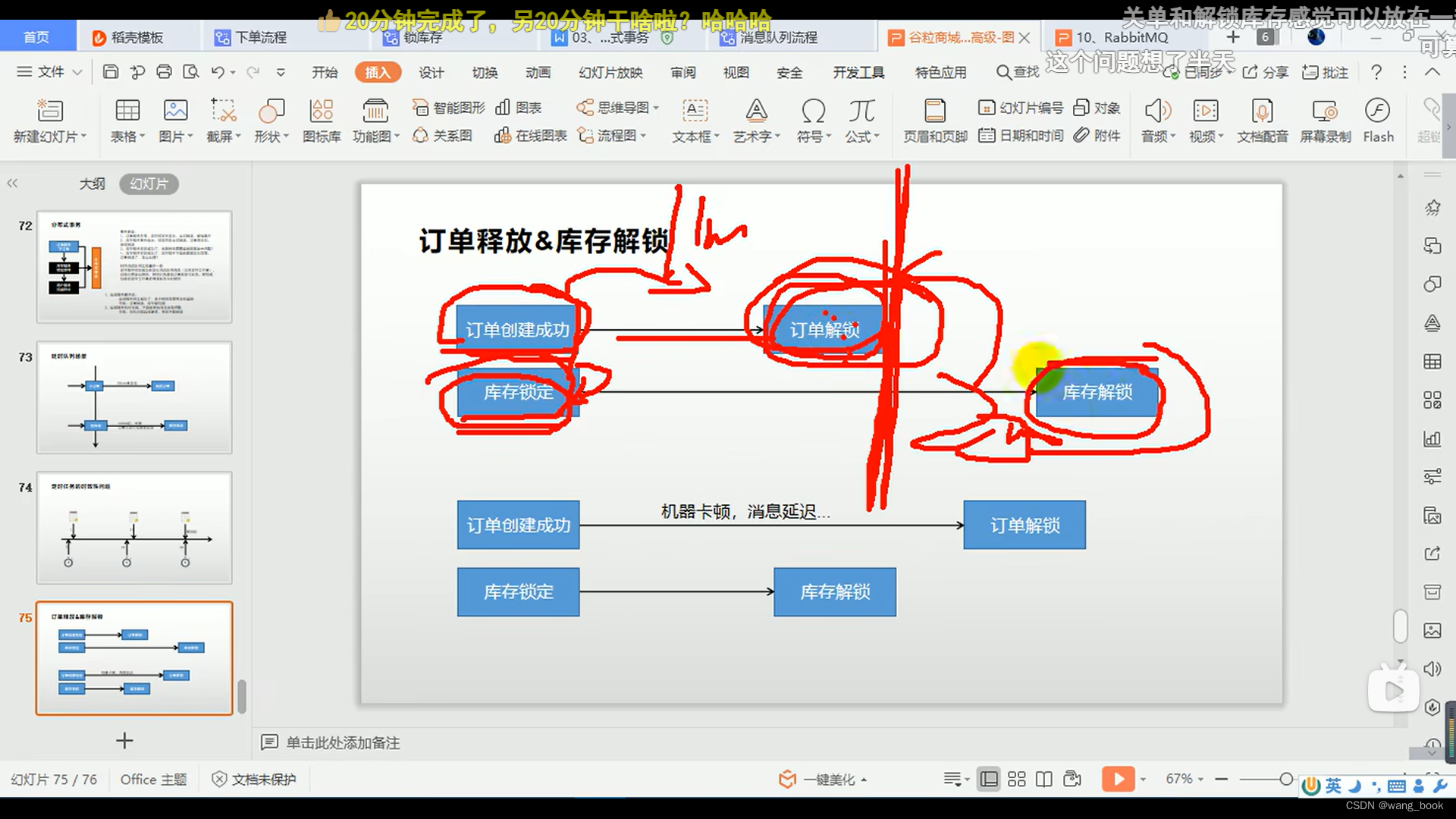1456x819 pixels.
Task: Switch to normal view in status bar
Action: 989,779
